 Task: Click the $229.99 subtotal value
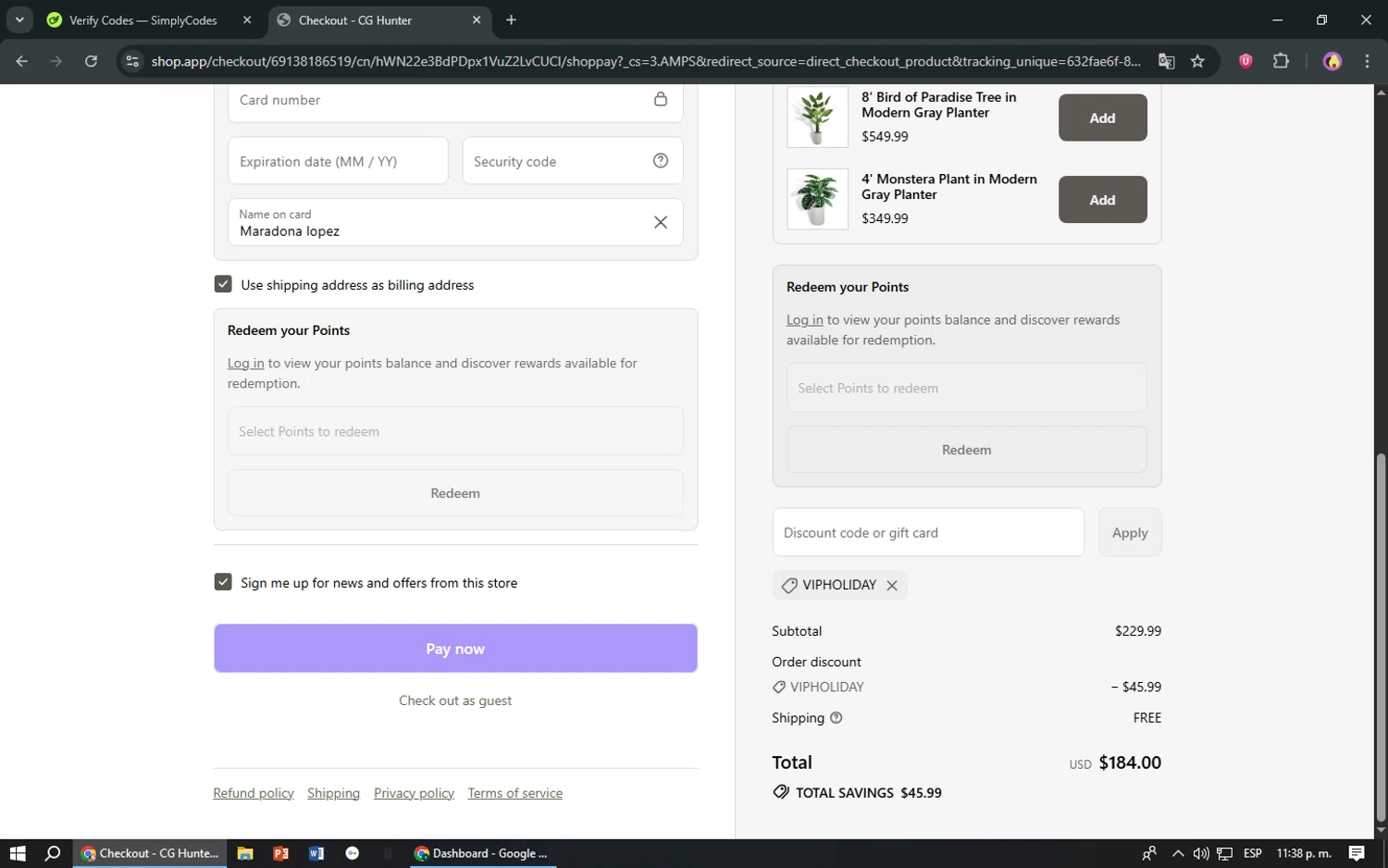[x=1138, y=631]
